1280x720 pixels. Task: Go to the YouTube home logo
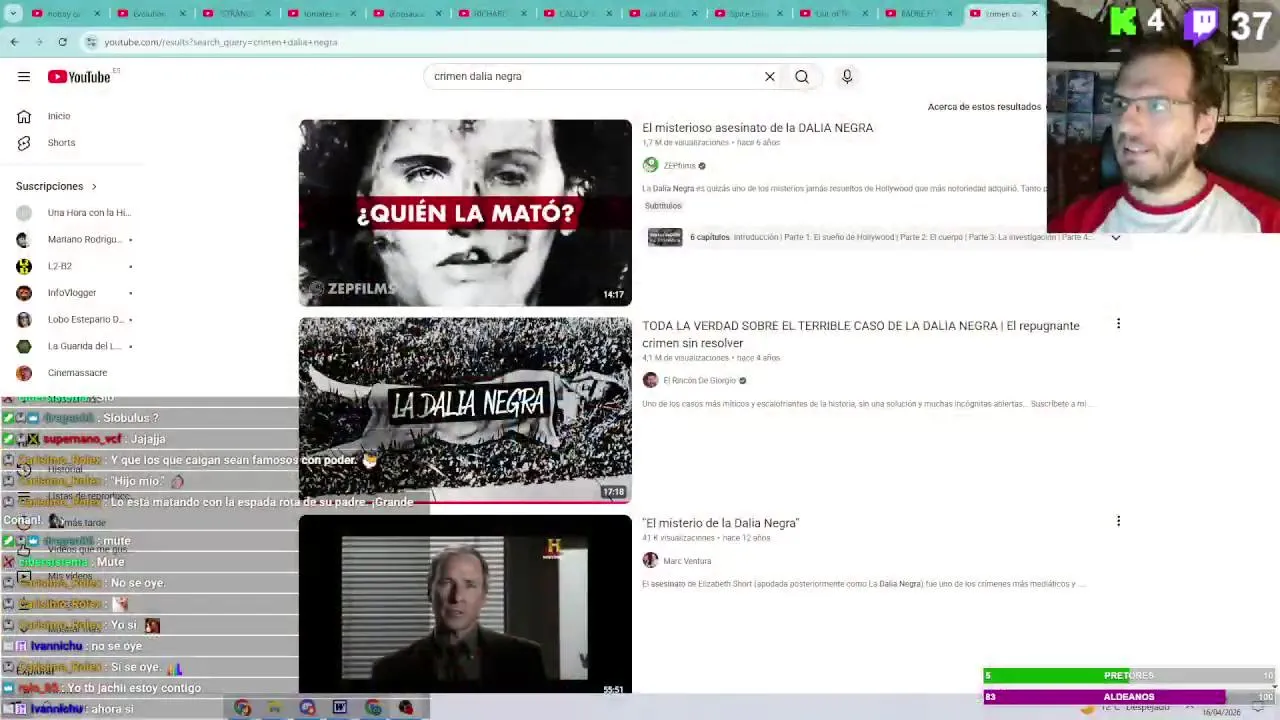(79, 77)
